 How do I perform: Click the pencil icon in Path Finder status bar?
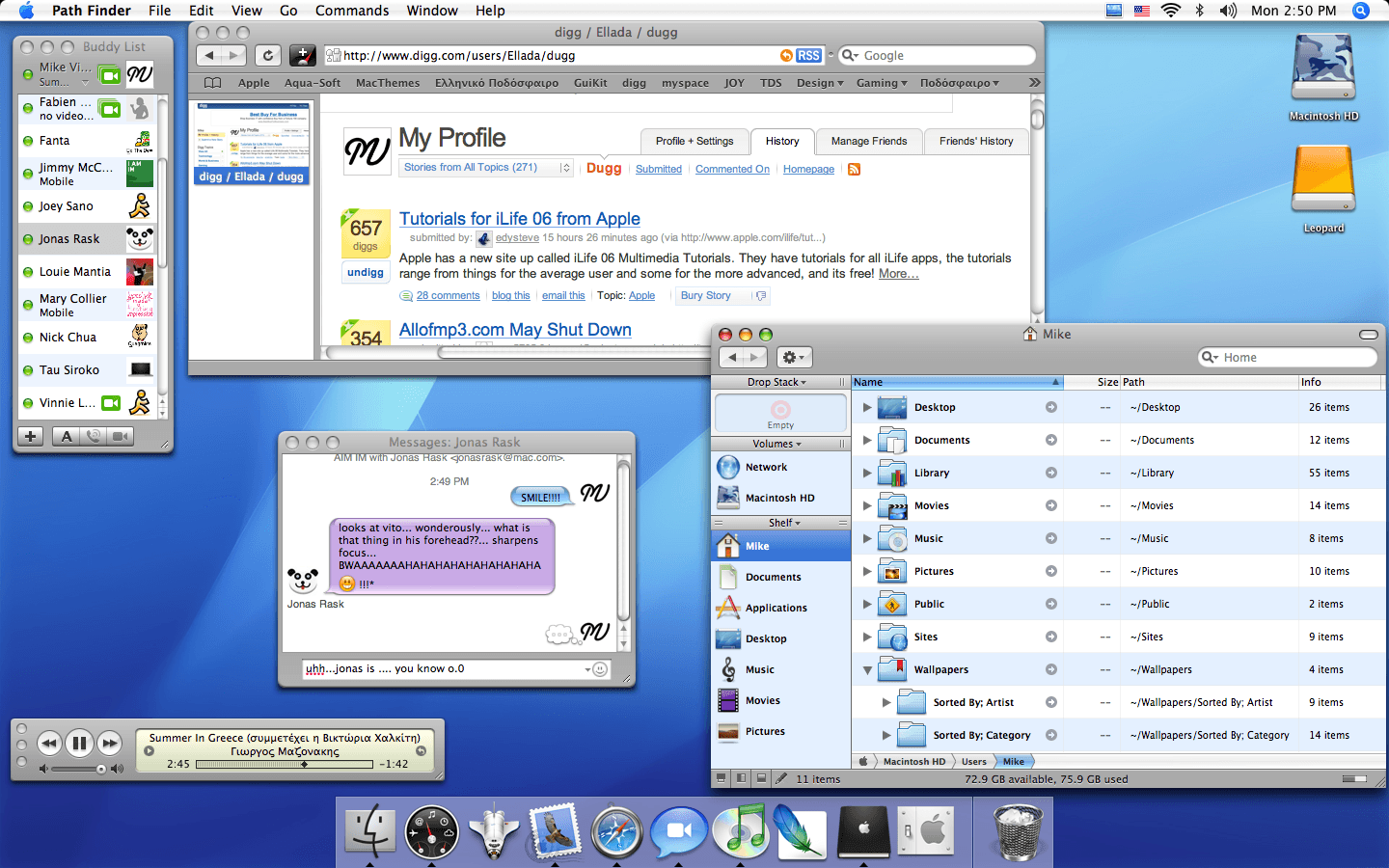click(x=781, y=778)
